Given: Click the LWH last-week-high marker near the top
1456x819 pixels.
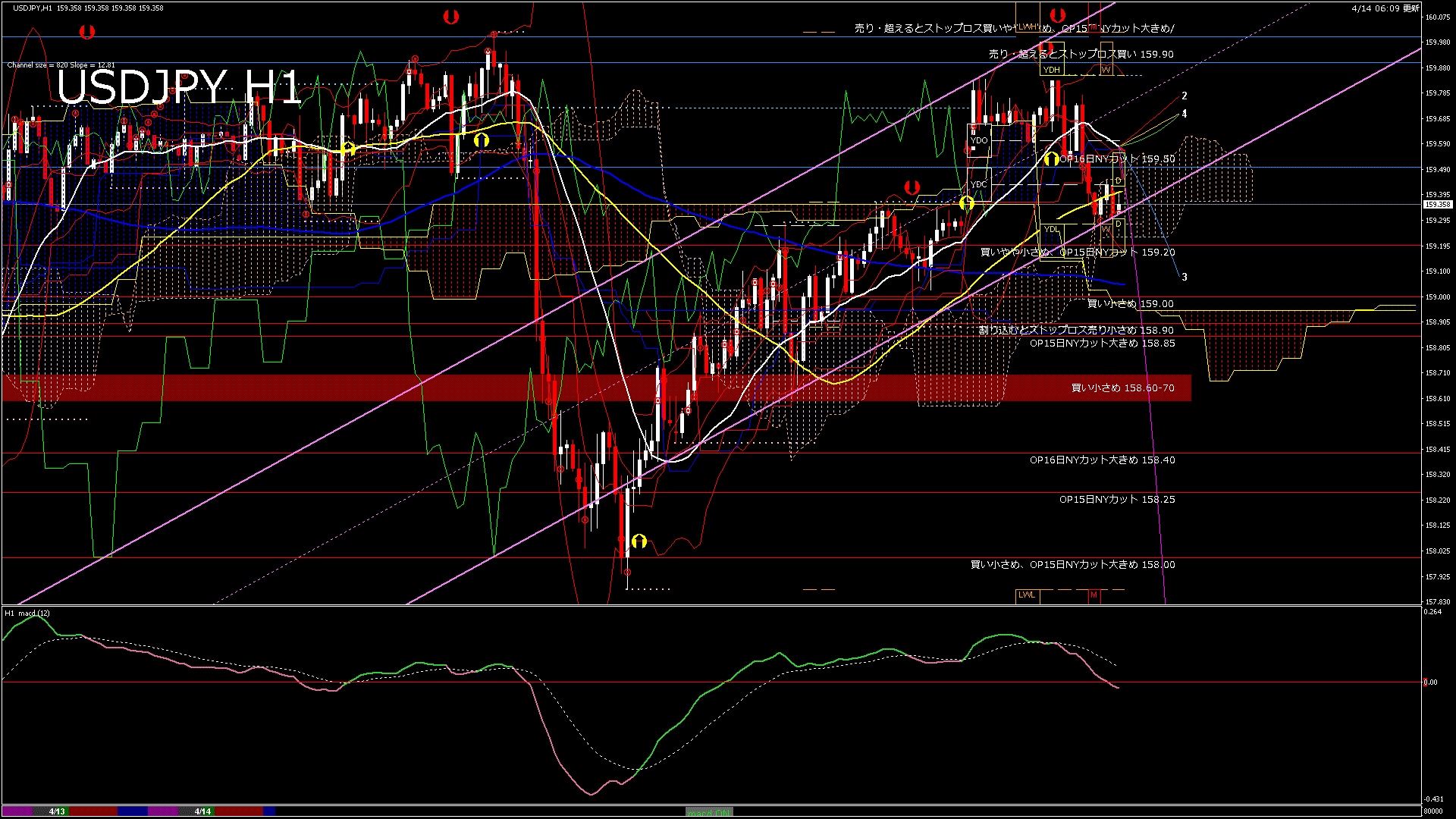Looking at the screenshot, I should pos(1028,25).
